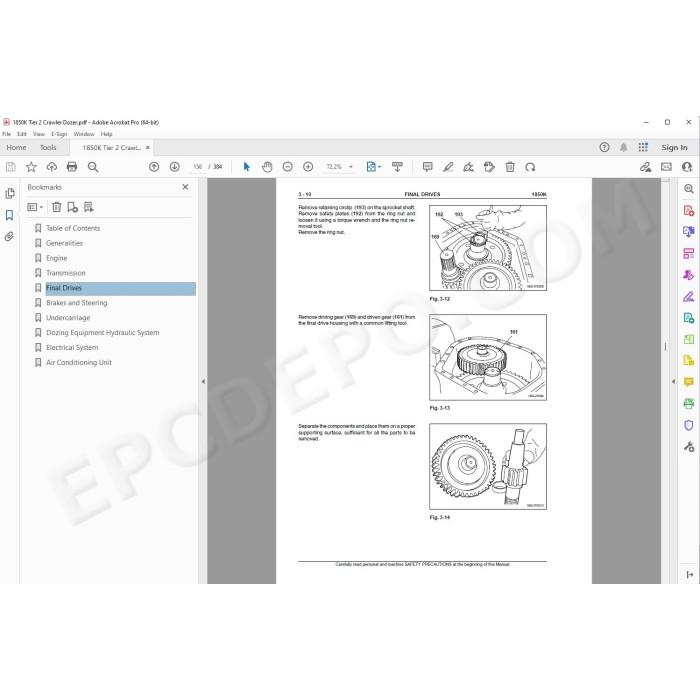The image size is (700, 700).
Task: Open the Edit menu
Action: (x=21, y=134)
